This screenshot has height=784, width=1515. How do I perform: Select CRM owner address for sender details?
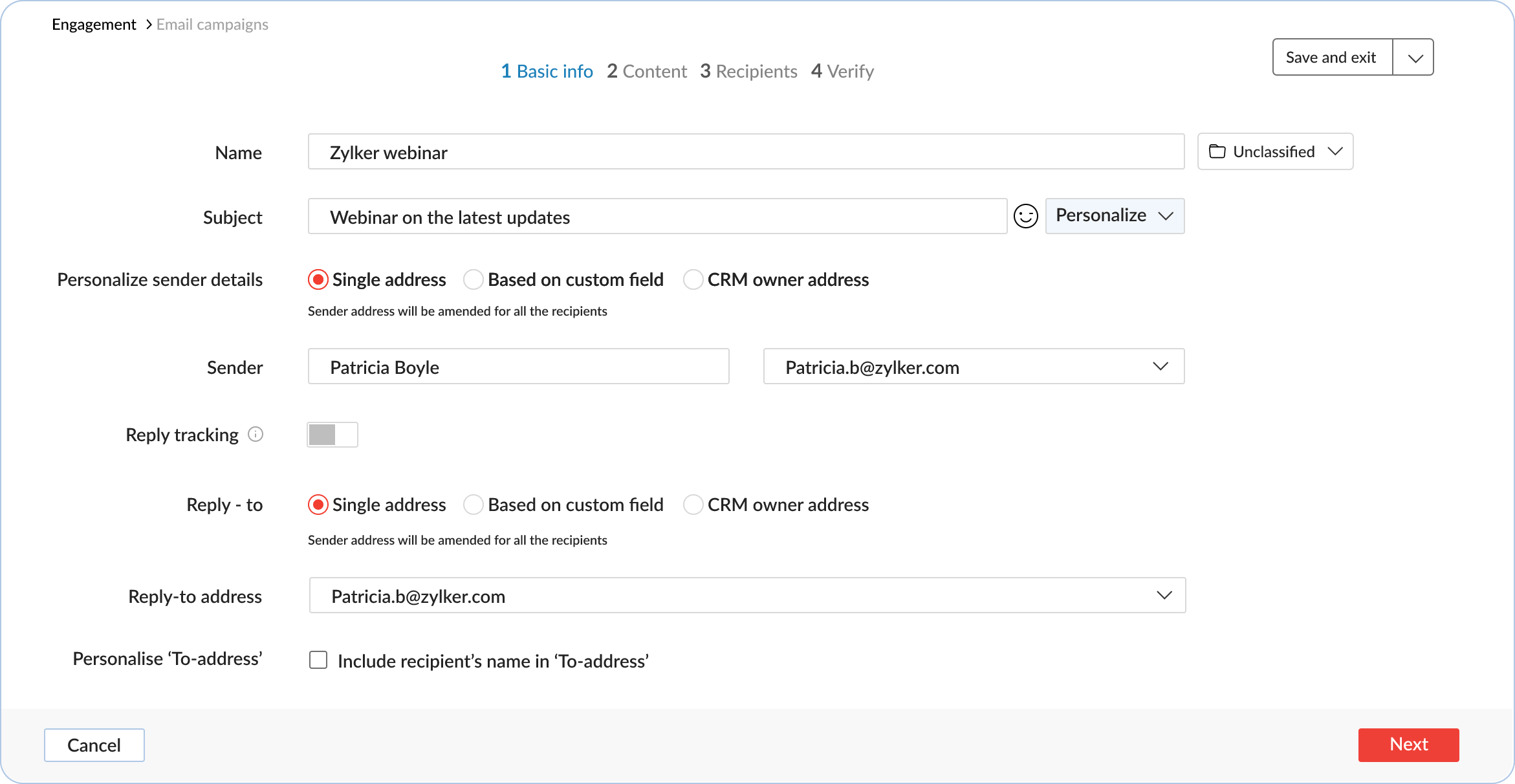pos(693,279)
